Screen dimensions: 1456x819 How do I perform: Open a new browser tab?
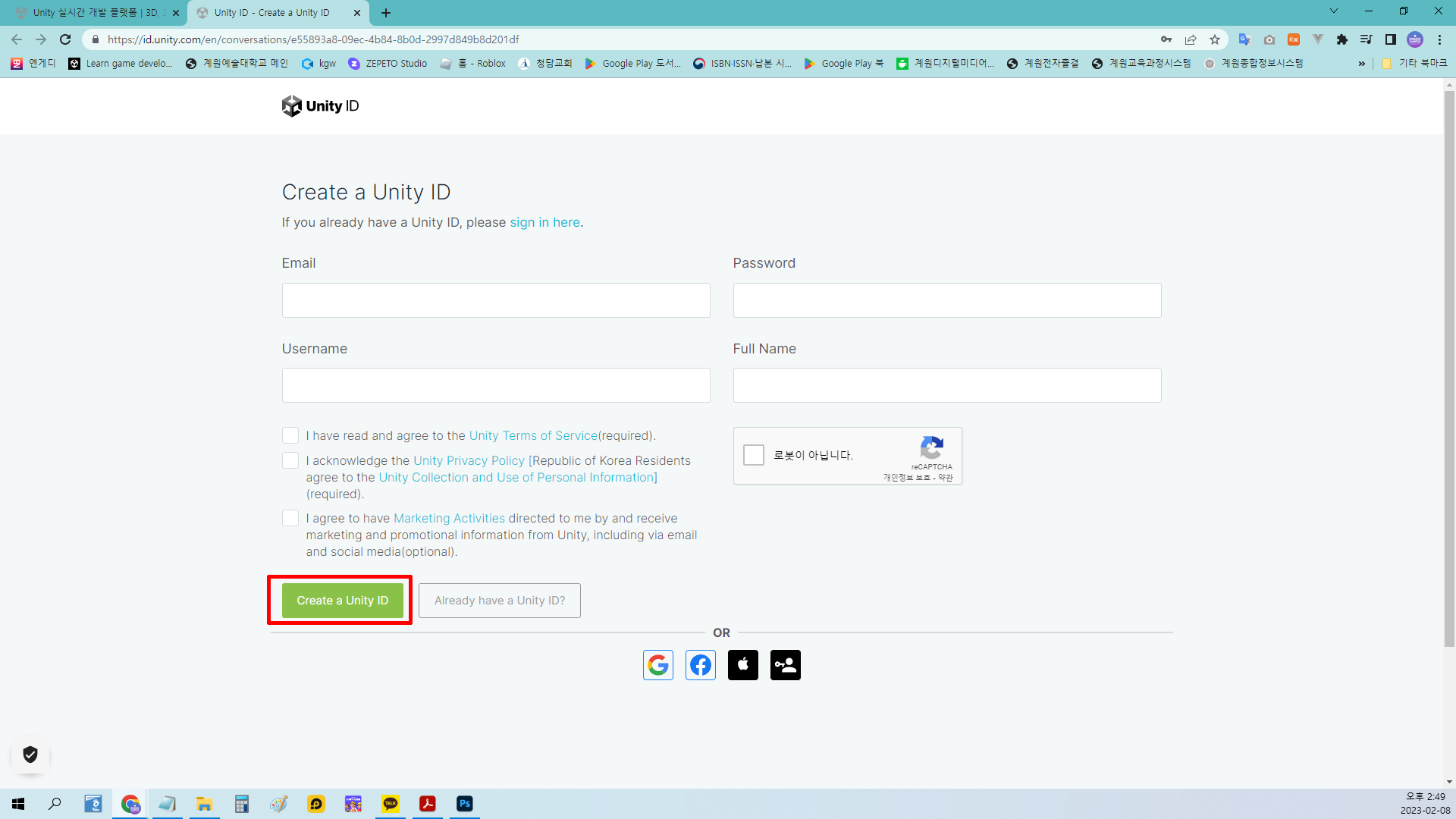[386, 13]
